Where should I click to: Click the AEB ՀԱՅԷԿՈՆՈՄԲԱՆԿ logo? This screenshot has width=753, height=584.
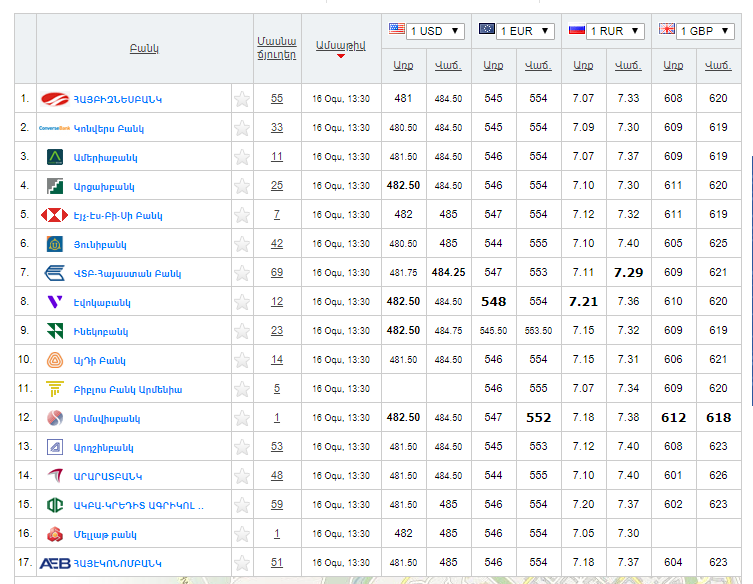(x=55, y=563)
